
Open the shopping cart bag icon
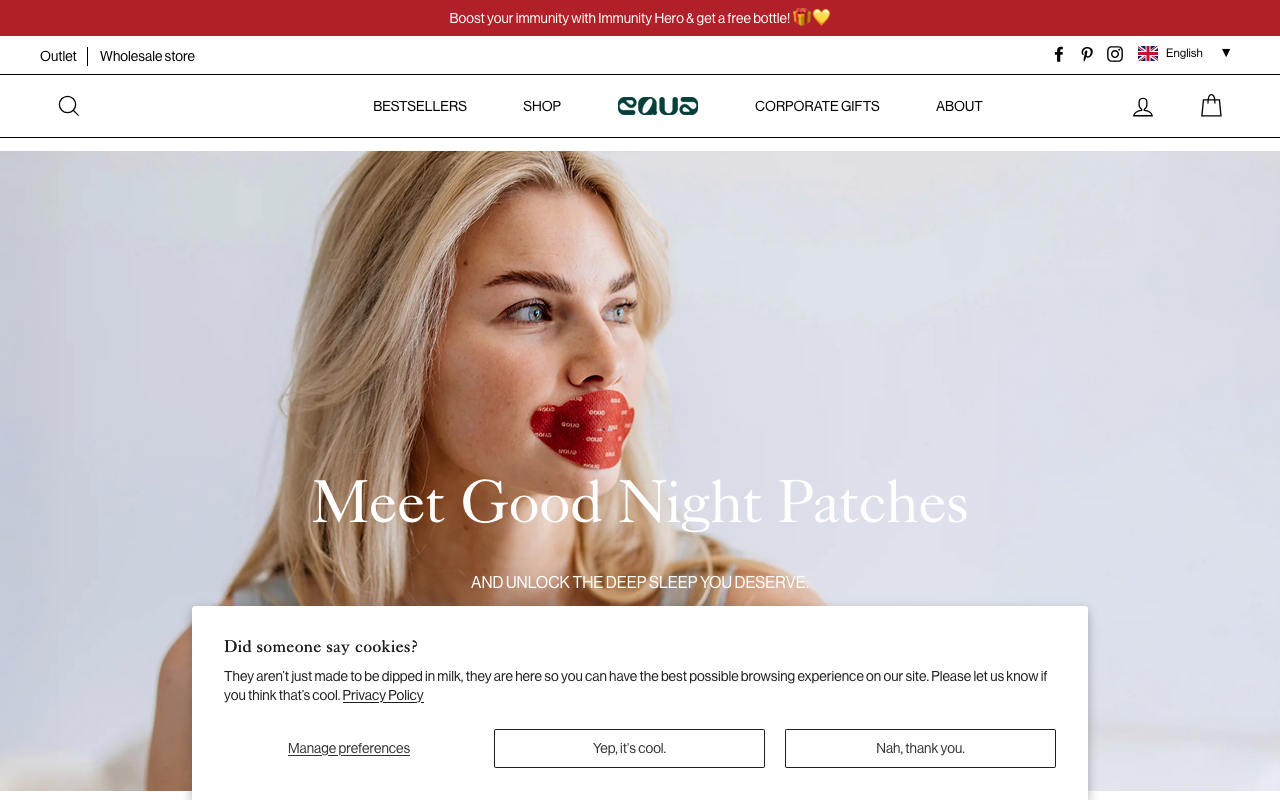(1211, 106)
